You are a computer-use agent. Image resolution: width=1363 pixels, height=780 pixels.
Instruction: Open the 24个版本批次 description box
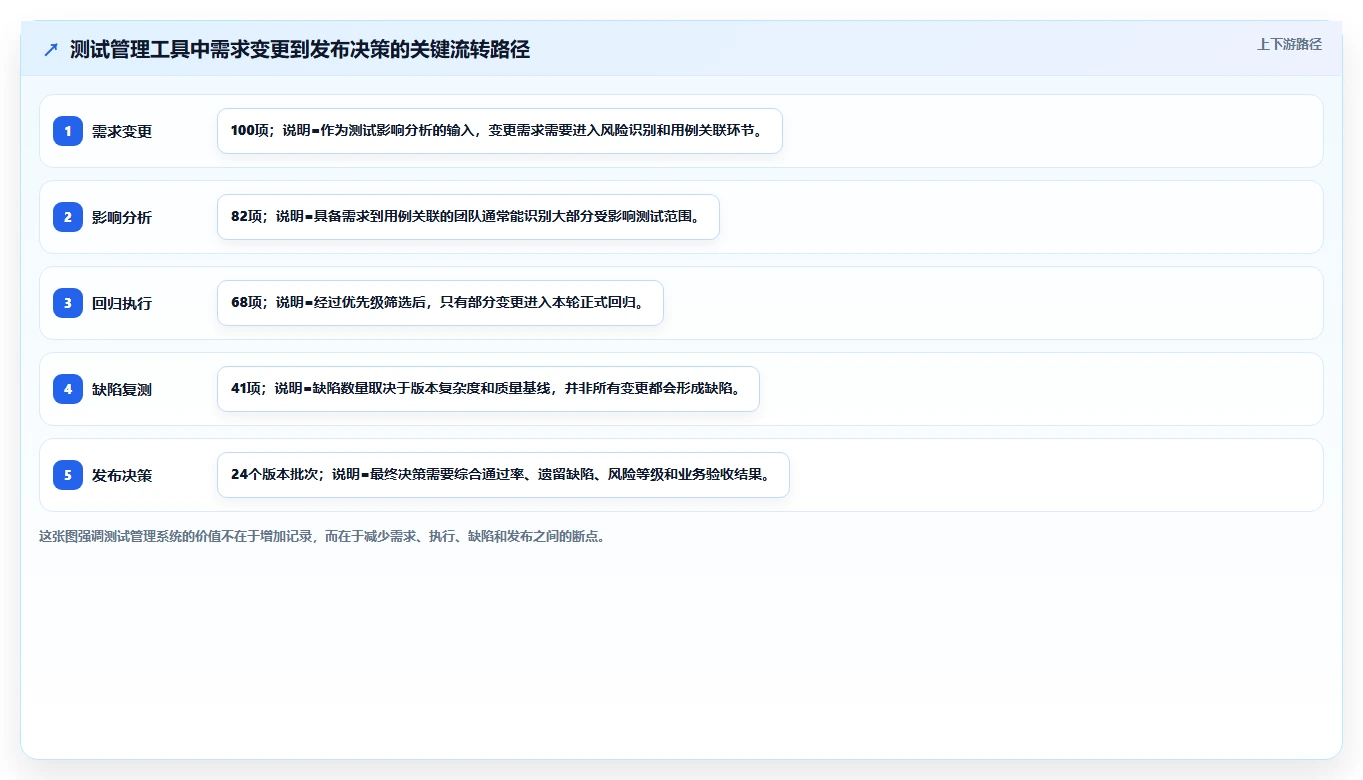pos(503,475)
